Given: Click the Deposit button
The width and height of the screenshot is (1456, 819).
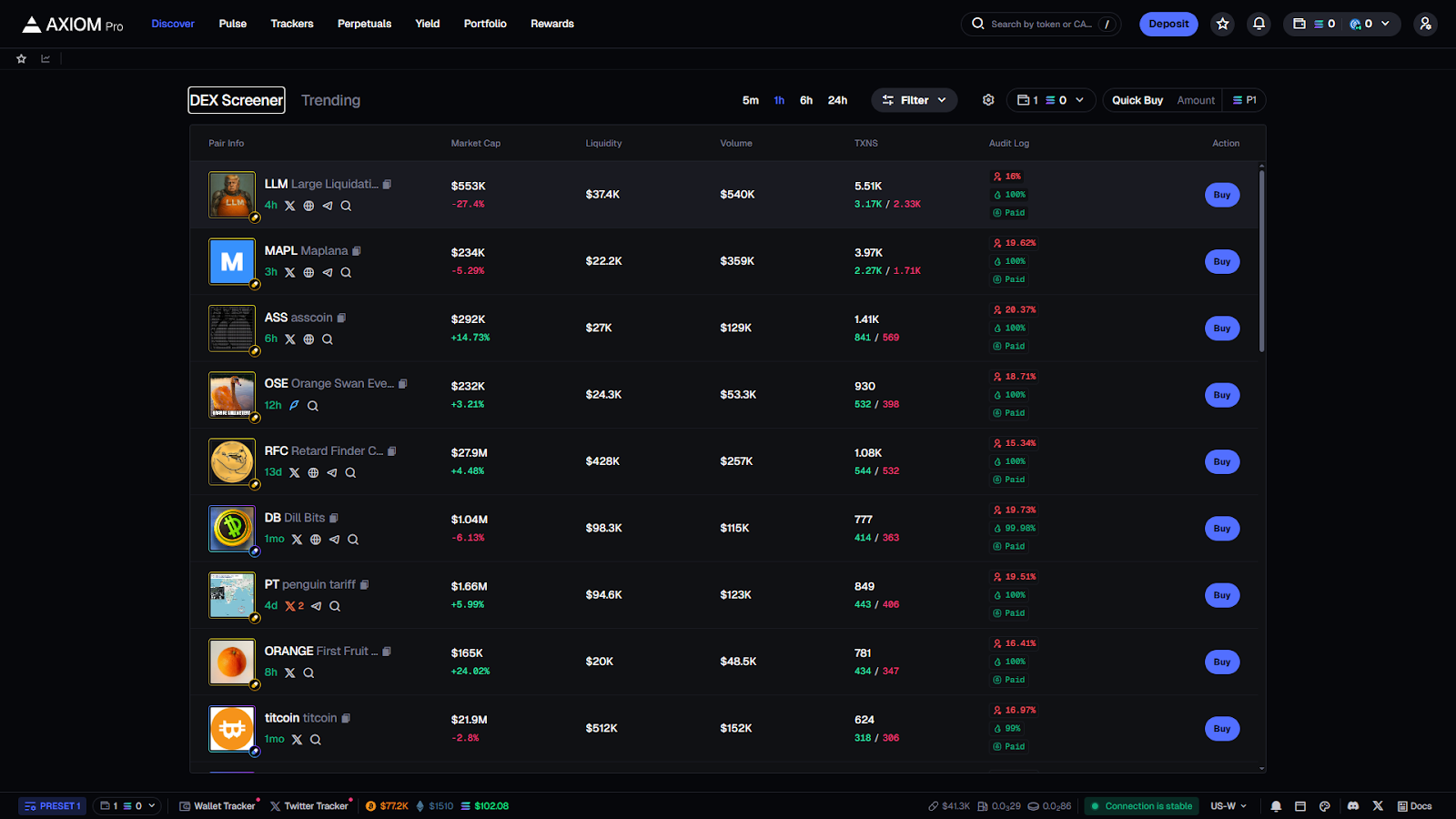Looking at the screenshot, I should pyautogui.click(x=1168, y=24).
